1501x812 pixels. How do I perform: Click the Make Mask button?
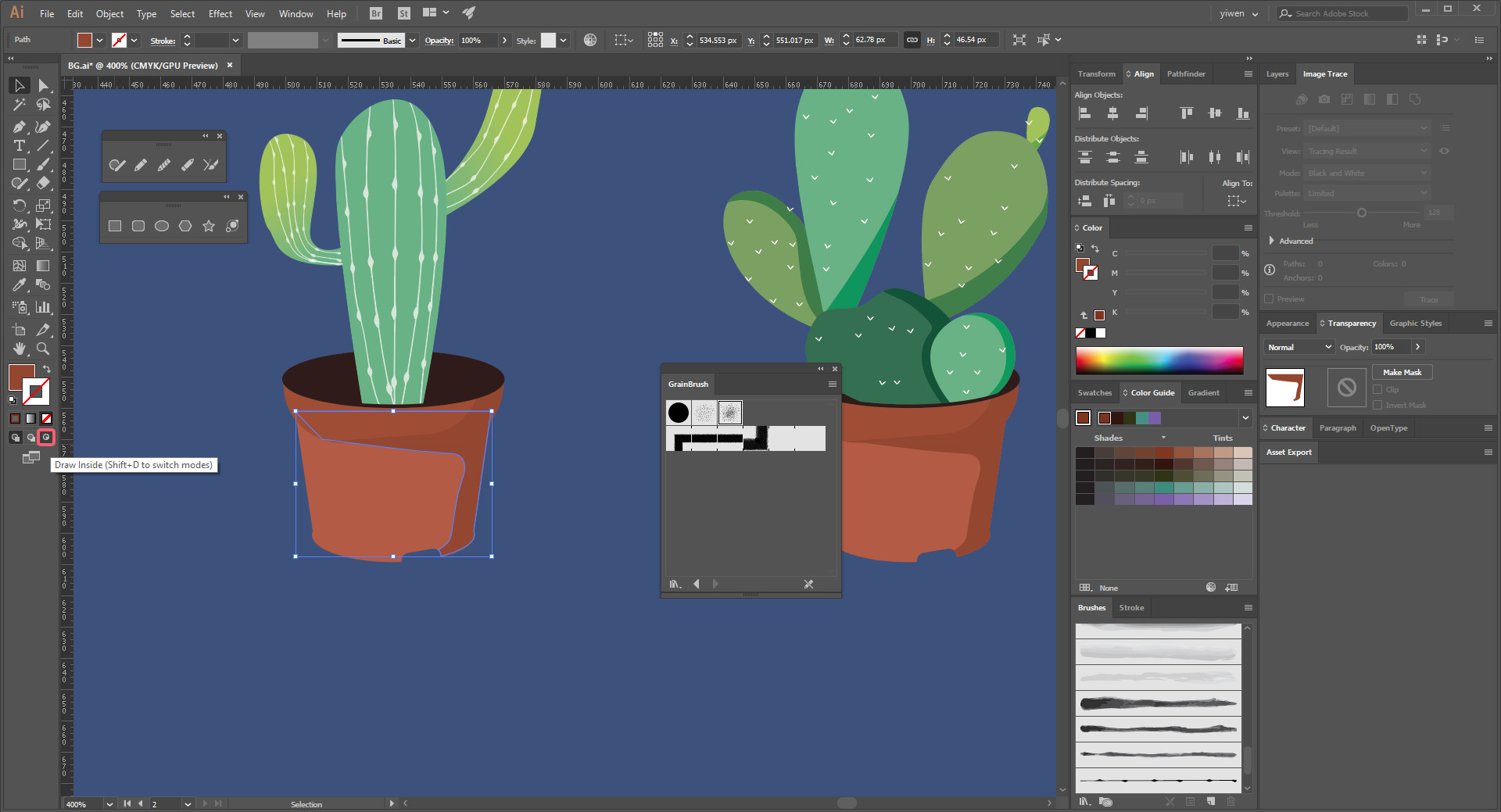pyautogui.click(x=1402, y=373)
